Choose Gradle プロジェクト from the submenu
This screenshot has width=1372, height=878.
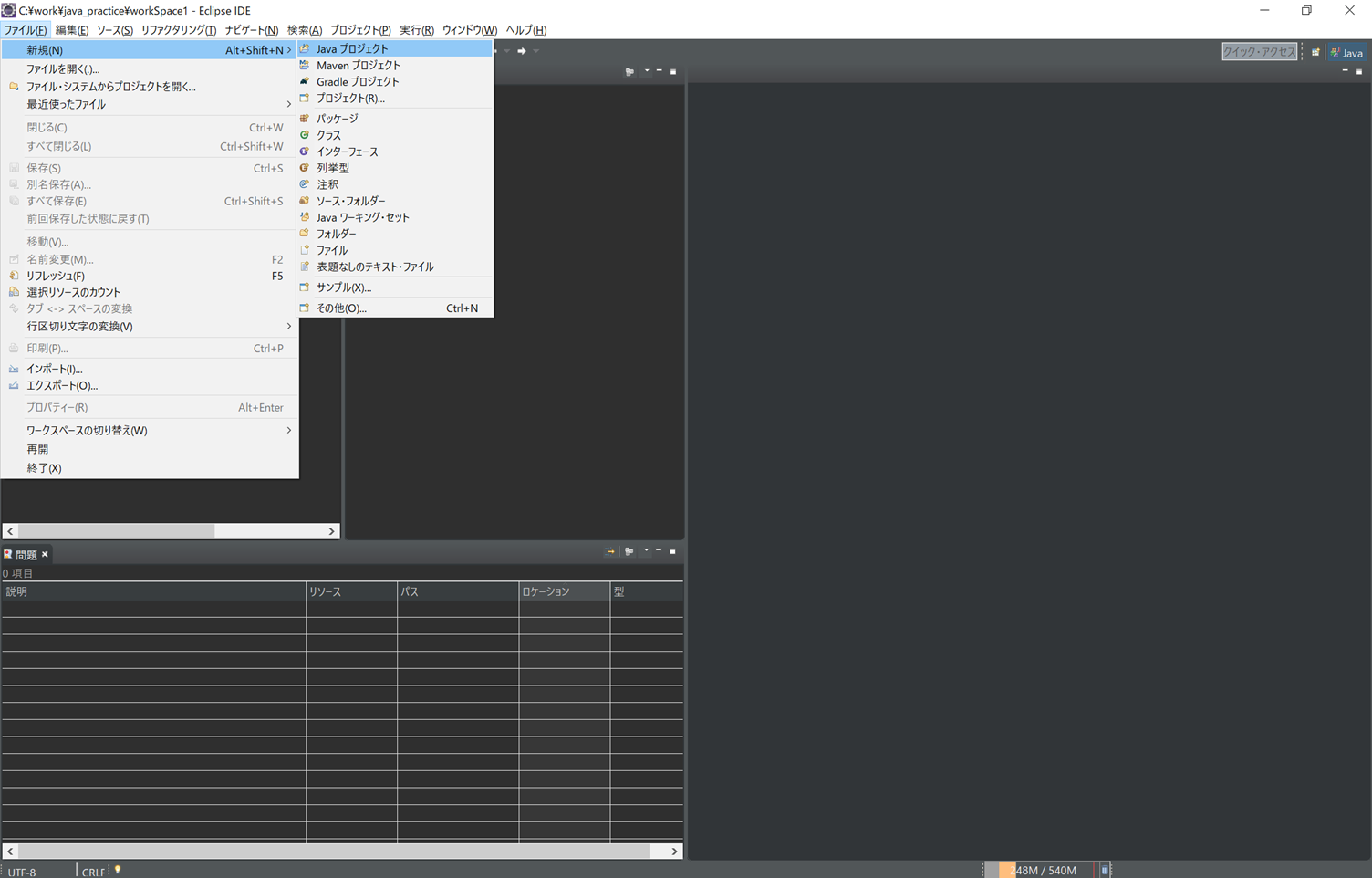[395, 82]
